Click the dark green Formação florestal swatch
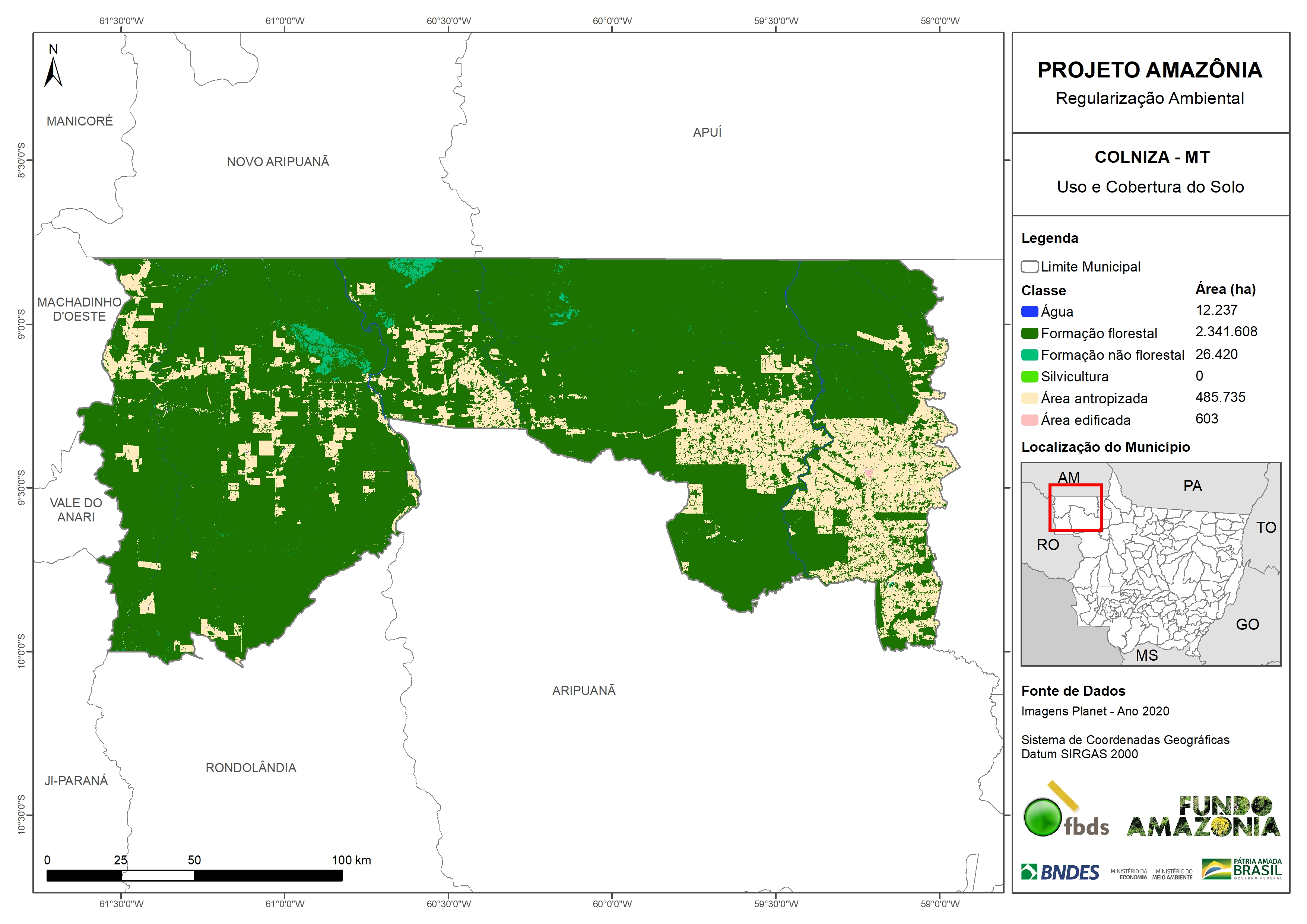This screenshot has height=924, width=1307. click(x=1029, y=333)
